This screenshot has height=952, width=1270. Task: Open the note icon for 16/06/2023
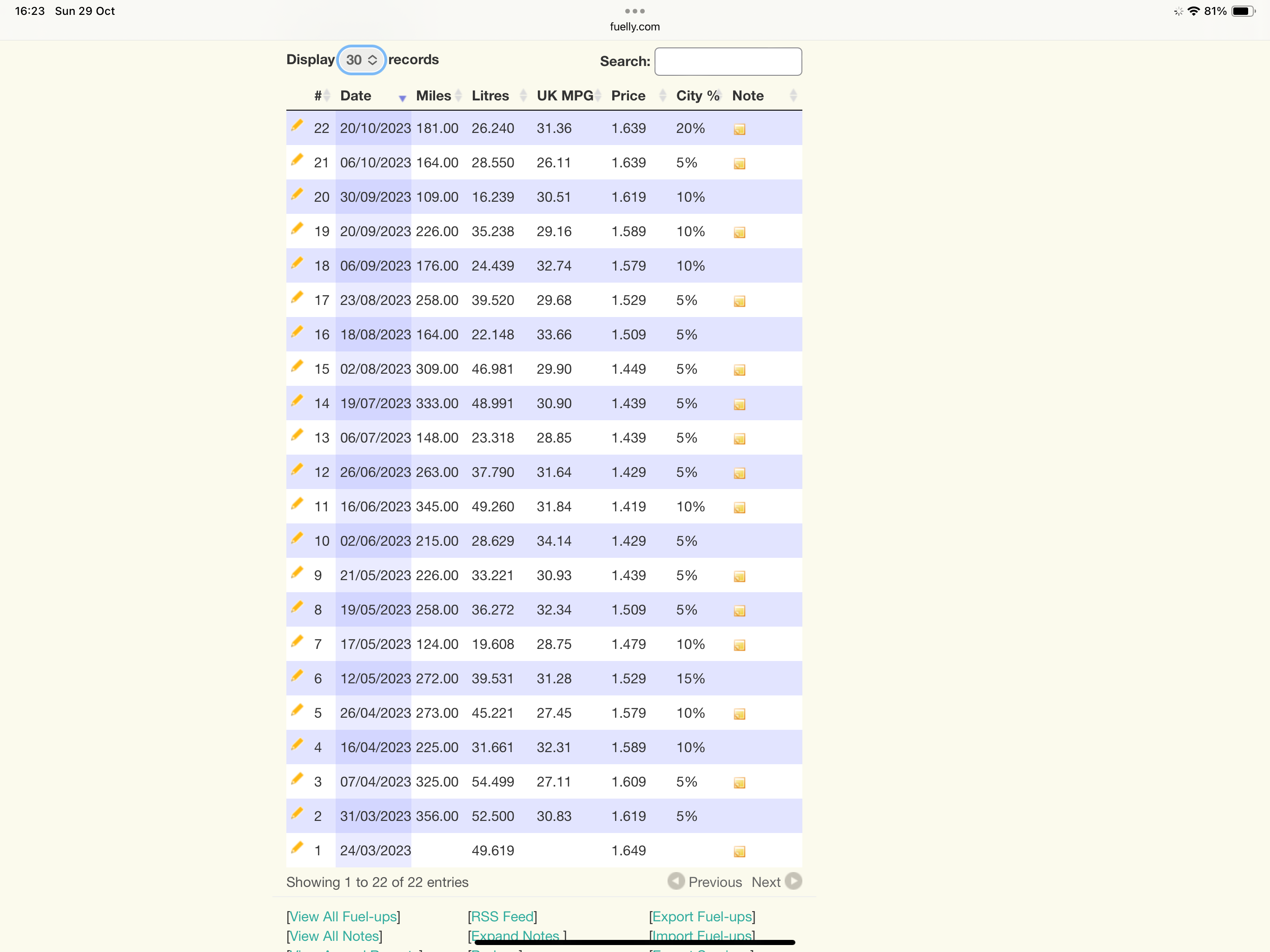[740, 508]
